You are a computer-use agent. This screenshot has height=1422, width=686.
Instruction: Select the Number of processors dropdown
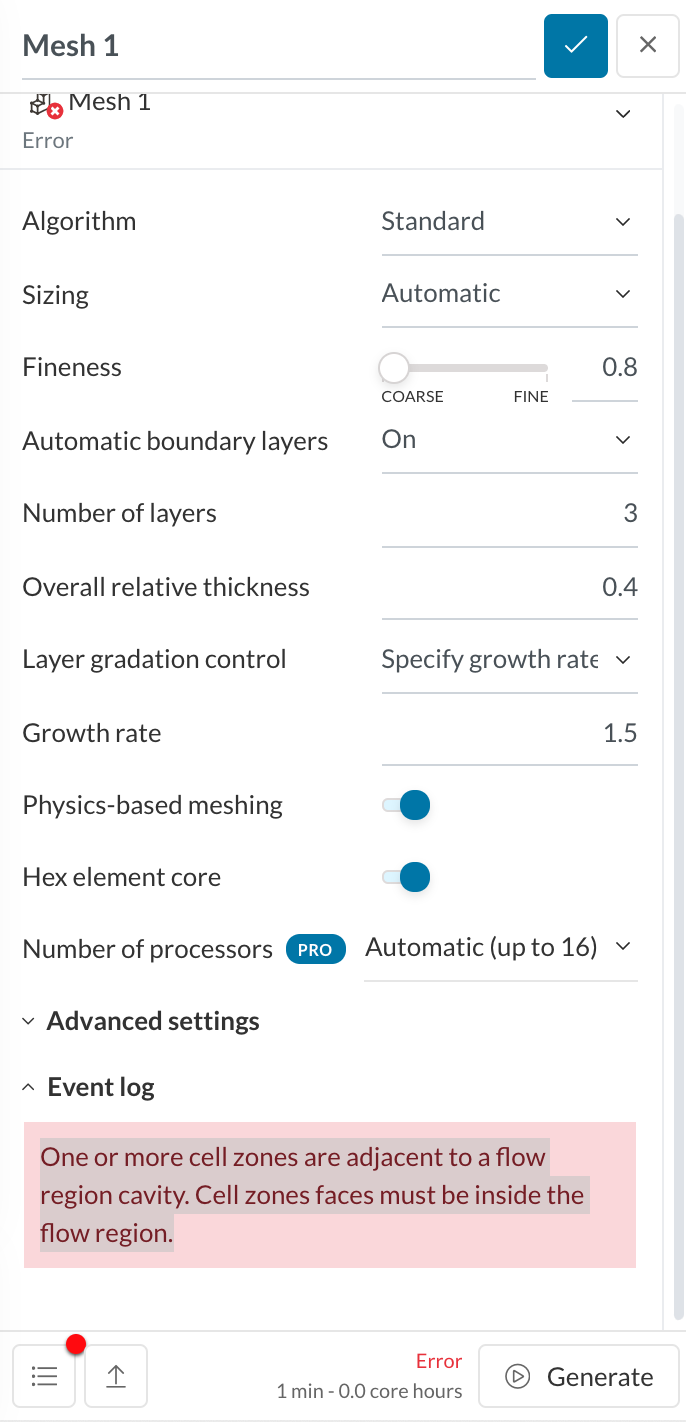499,948
